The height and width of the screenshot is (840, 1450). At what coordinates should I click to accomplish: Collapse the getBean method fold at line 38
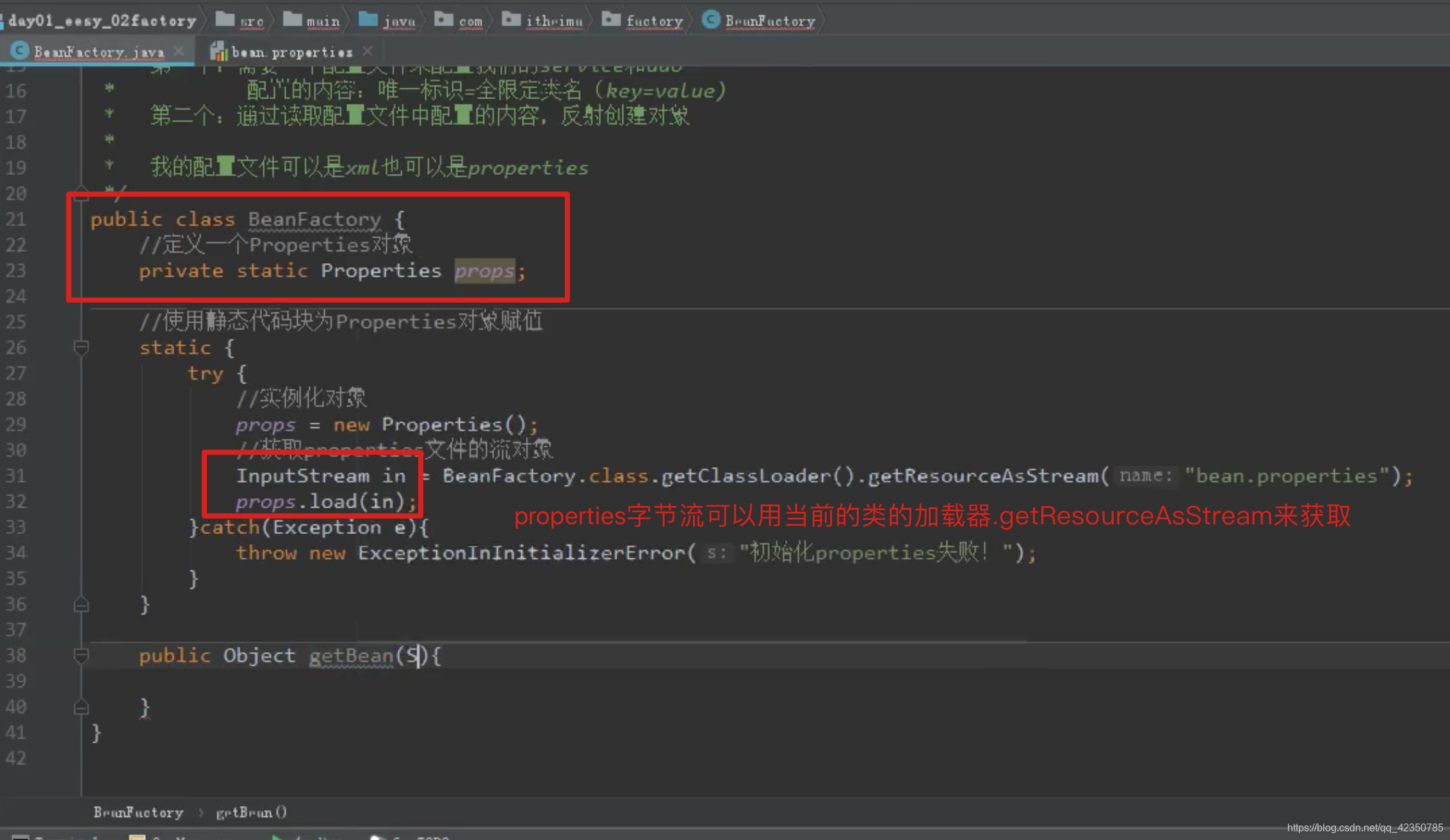click(81, 656)
